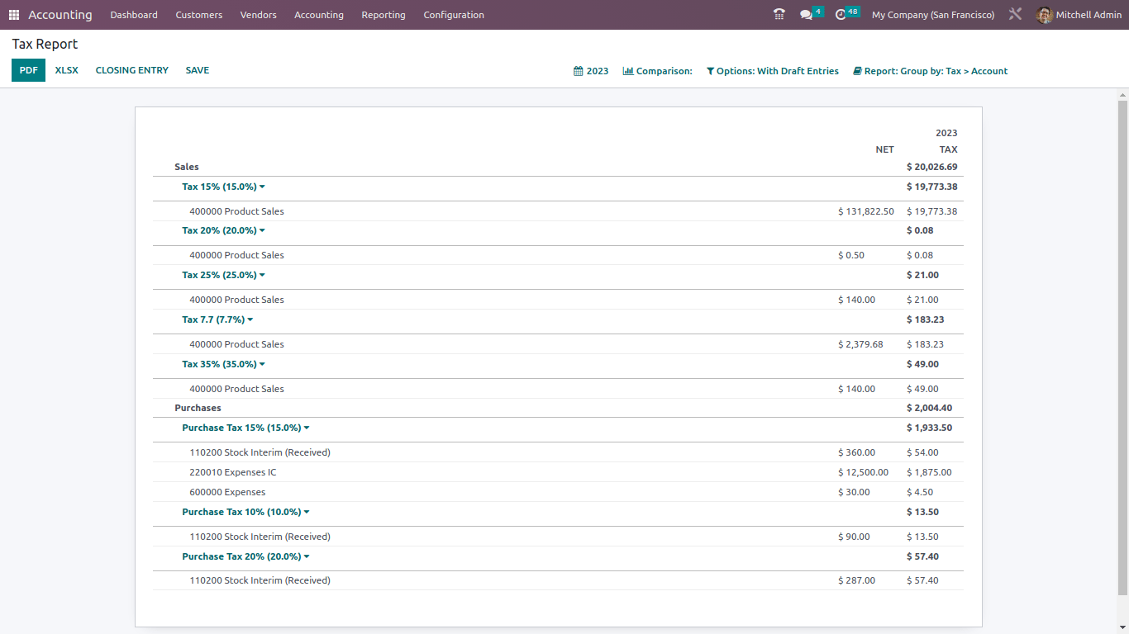This screenshot has width=1129, height=634.
Task: Click the scrollbar up arrow
Action: coord(1123,95)
